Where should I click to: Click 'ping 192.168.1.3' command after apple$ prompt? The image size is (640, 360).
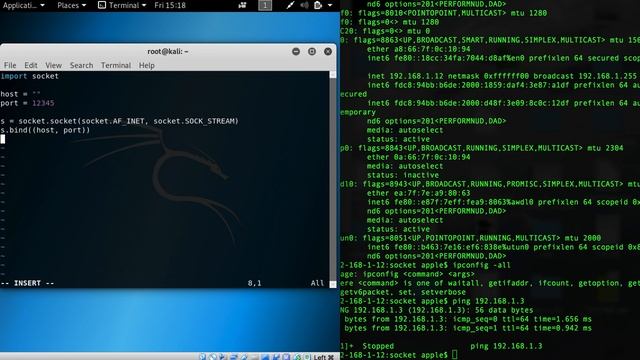coord(488,301)
